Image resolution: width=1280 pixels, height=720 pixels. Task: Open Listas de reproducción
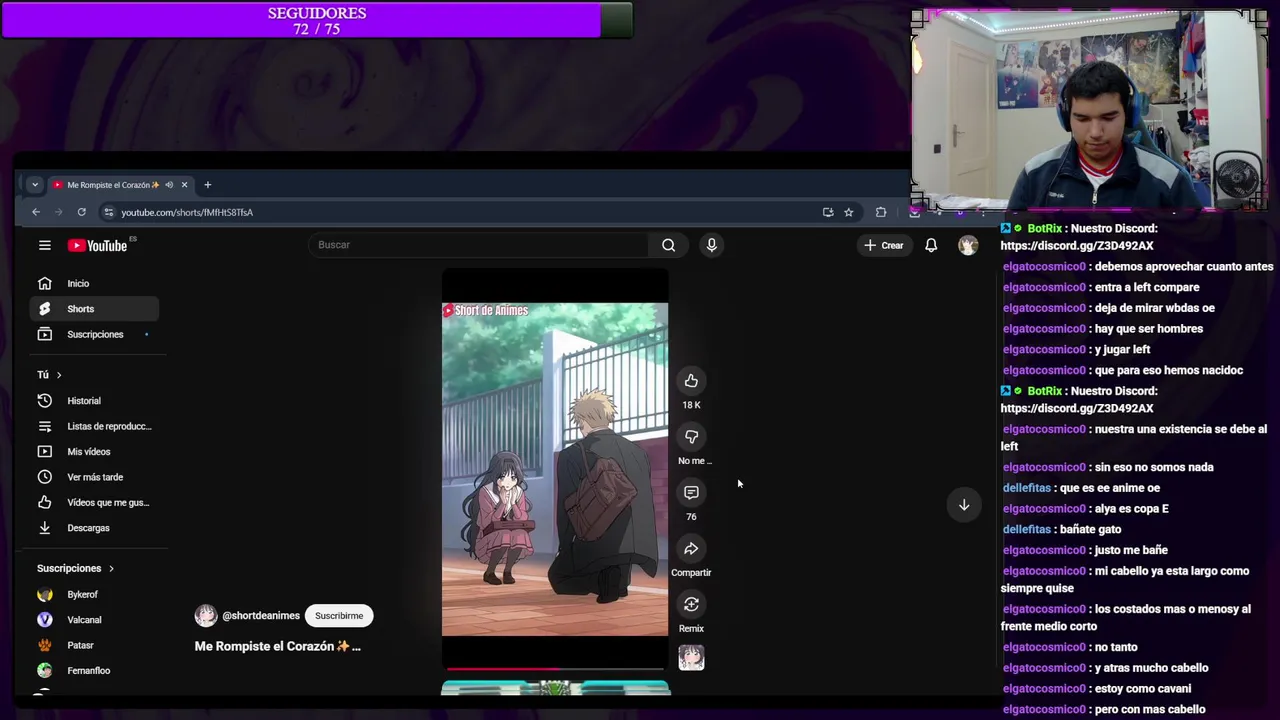(94, 426)
